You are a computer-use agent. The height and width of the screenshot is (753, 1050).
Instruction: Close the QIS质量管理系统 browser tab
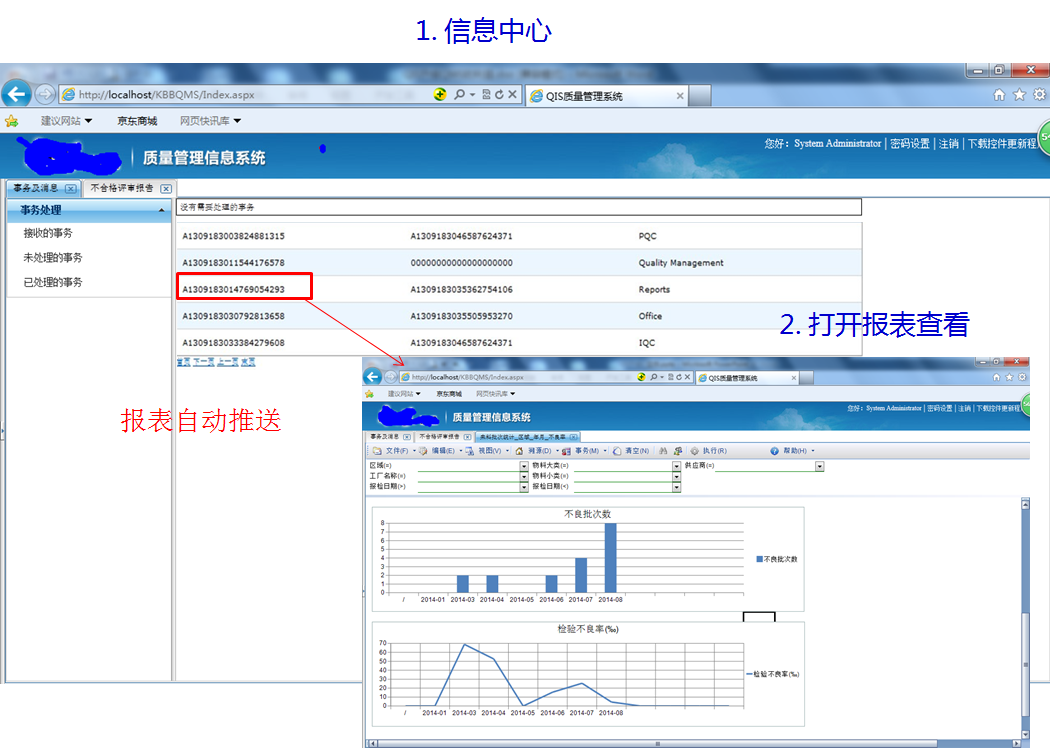click(680, 96)
